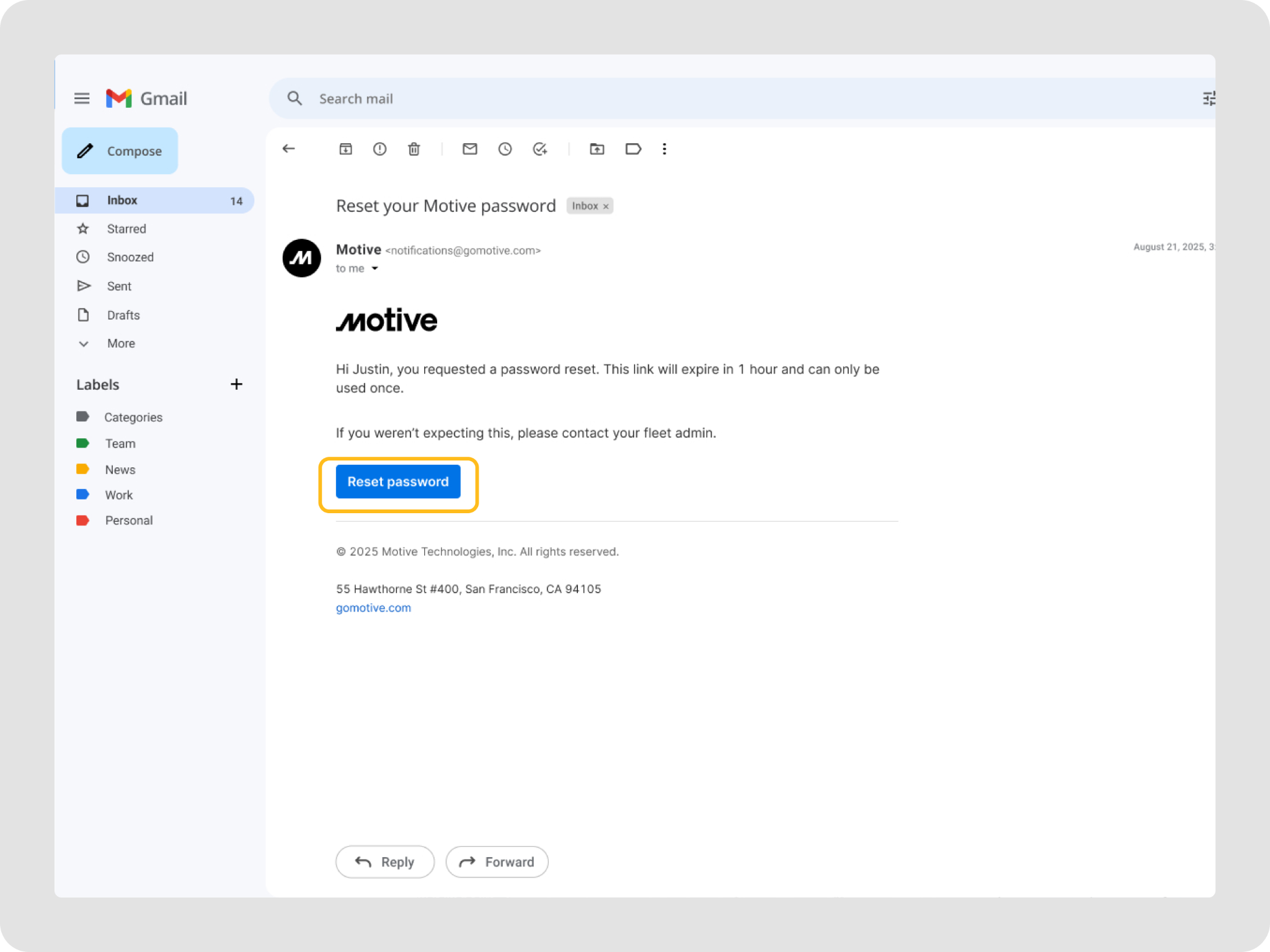Go back with the arrow icon
The height and width of the screenshot is (952, 1270).
(x=288, y=149)
